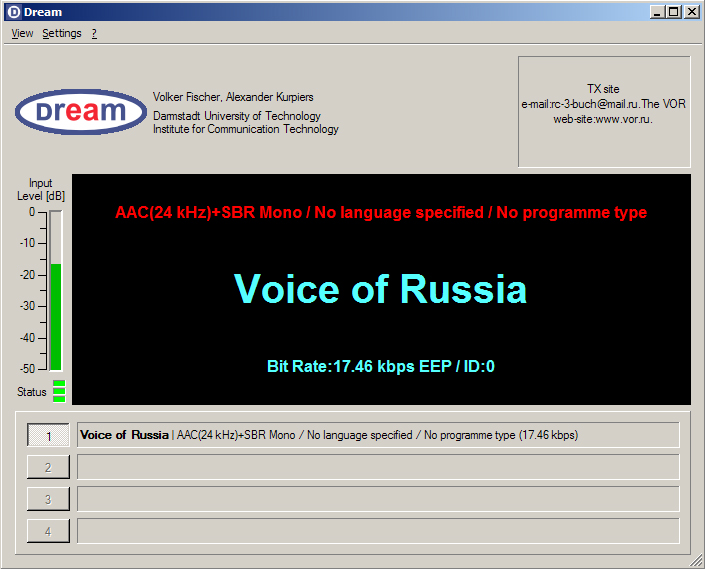
Task: Open the ? help menu
Action: tap(94, 33)
